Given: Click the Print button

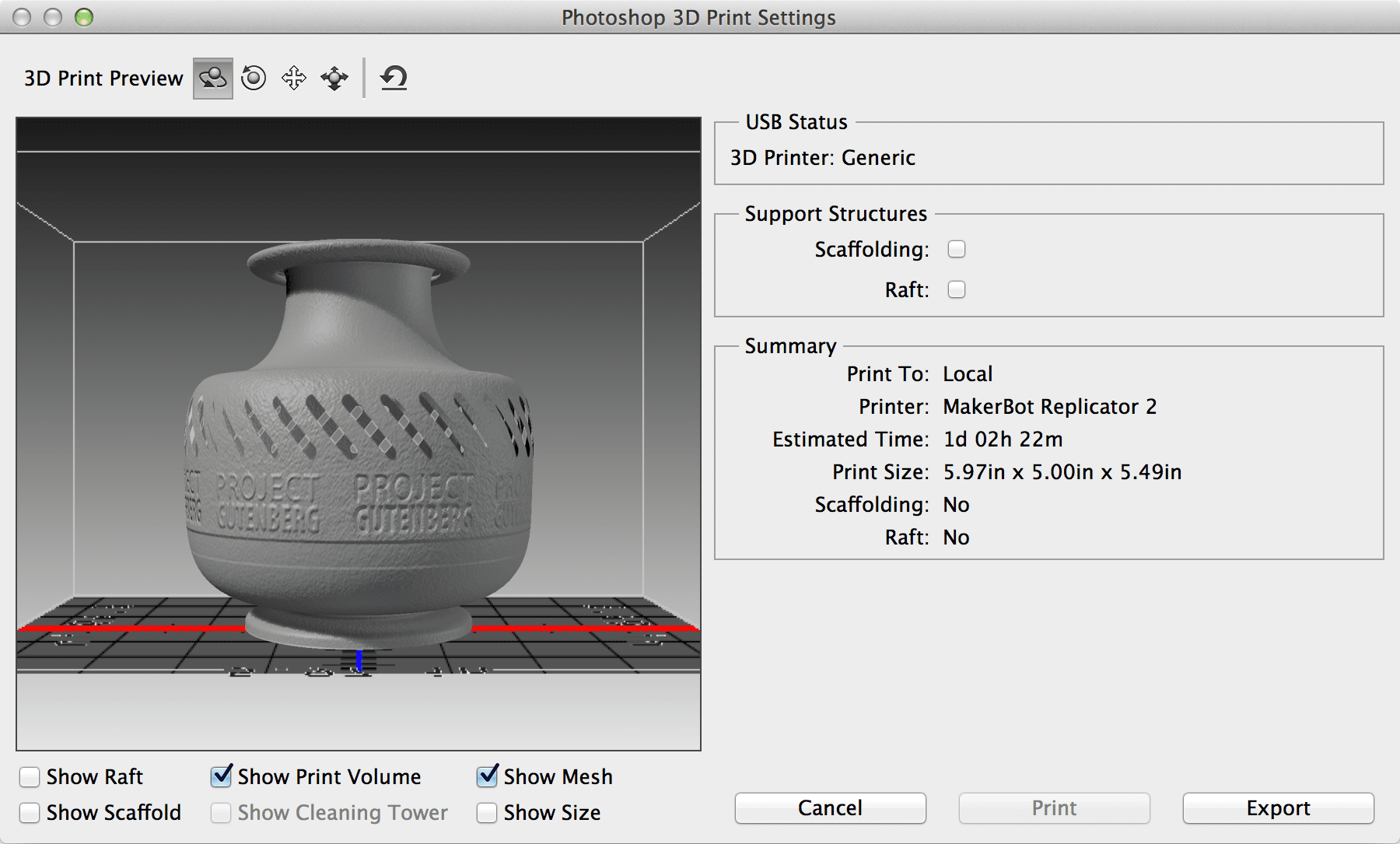Looking at the screenshot, I should tap(1054, 807).
